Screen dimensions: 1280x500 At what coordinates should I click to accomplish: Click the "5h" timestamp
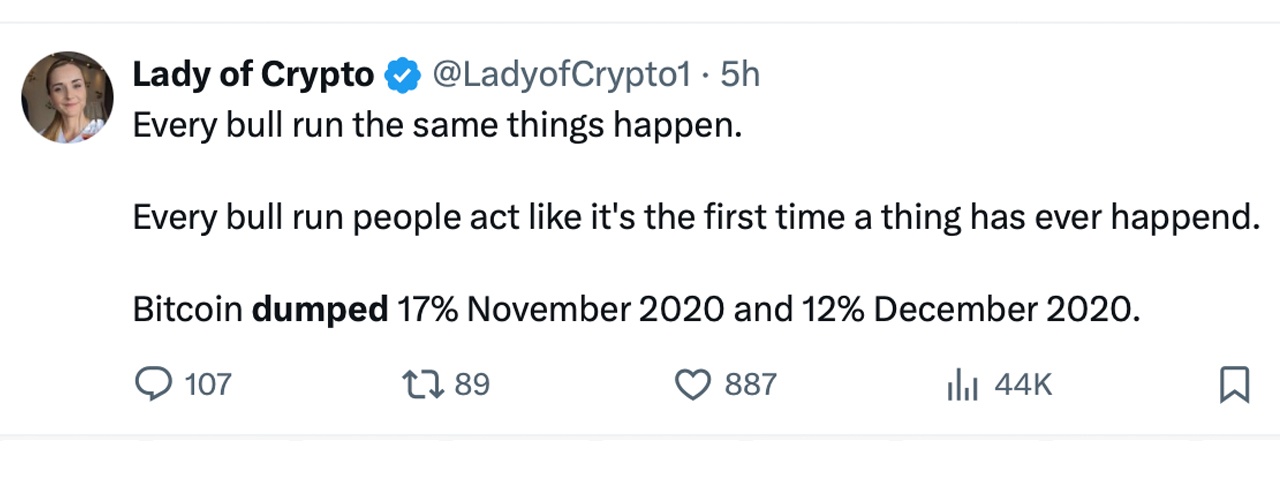coord(740,75)
